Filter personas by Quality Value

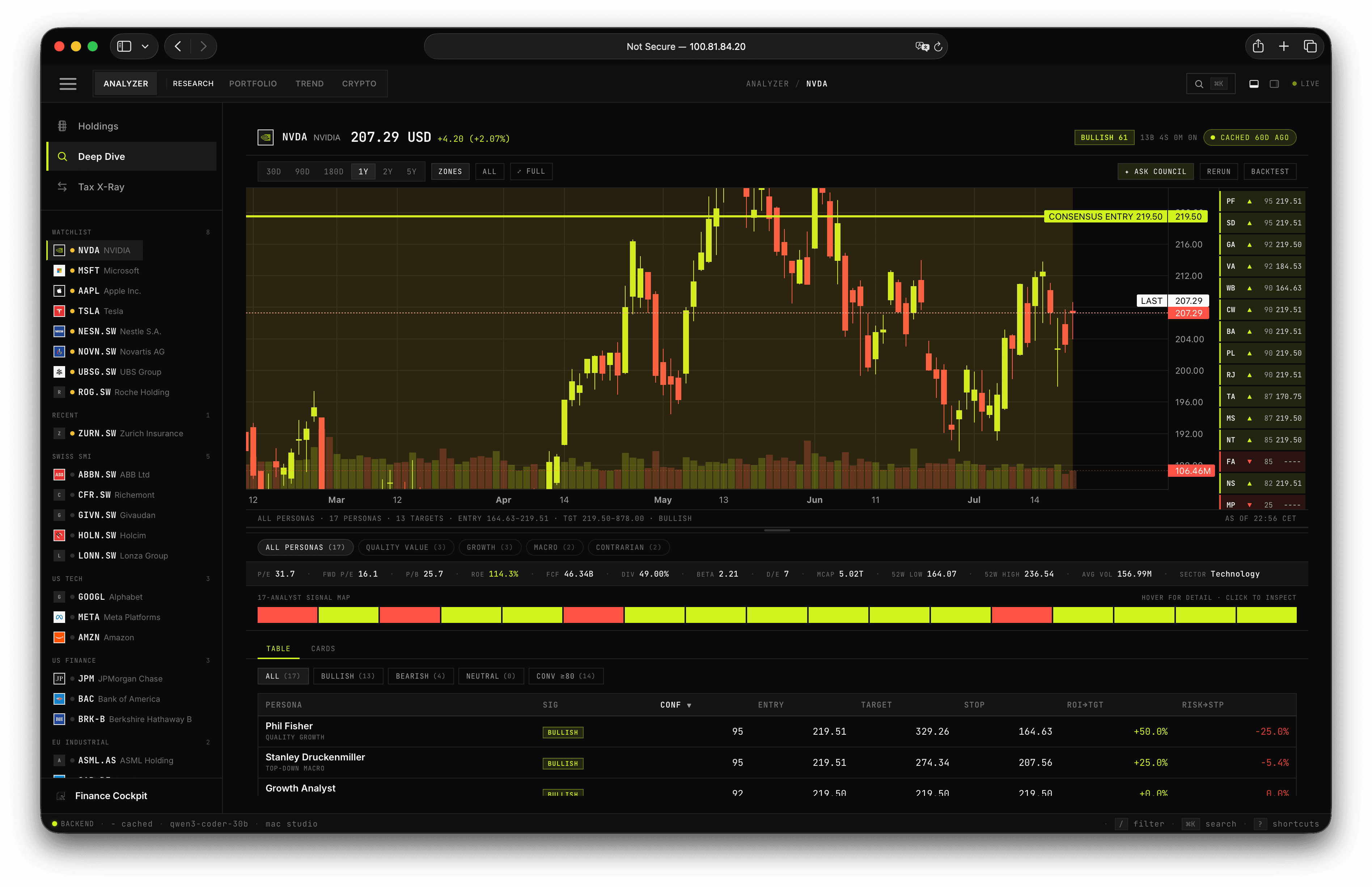tap(406, 547)
